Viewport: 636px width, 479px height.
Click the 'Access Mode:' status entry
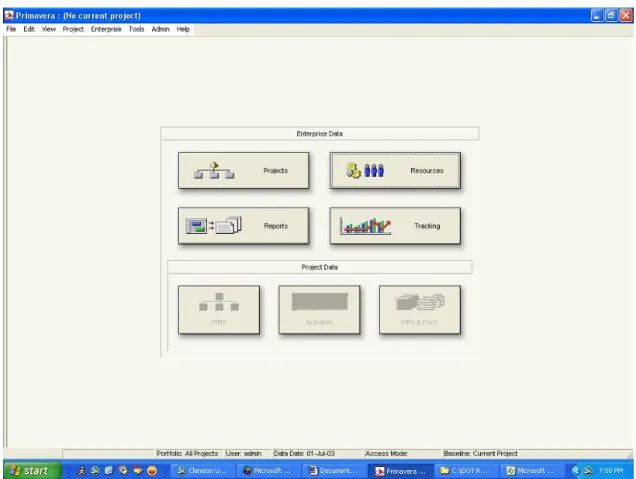click(387, 453)
